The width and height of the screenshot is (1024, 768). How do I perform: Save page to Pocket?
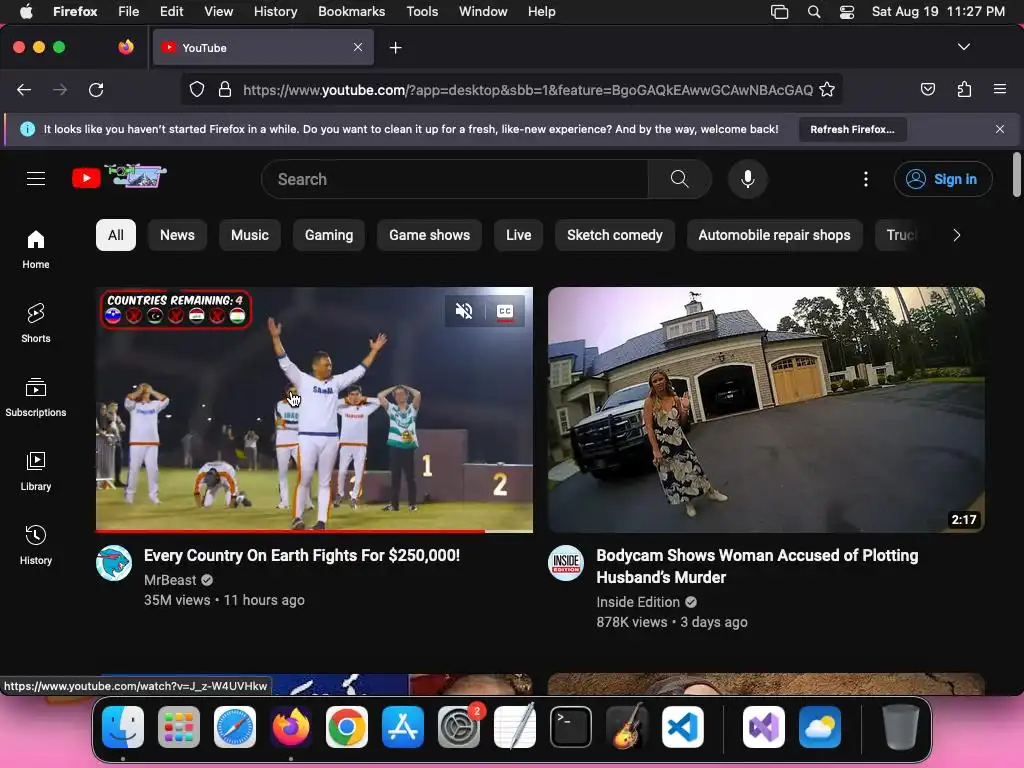pyautogui.click(x=927, y=89)
